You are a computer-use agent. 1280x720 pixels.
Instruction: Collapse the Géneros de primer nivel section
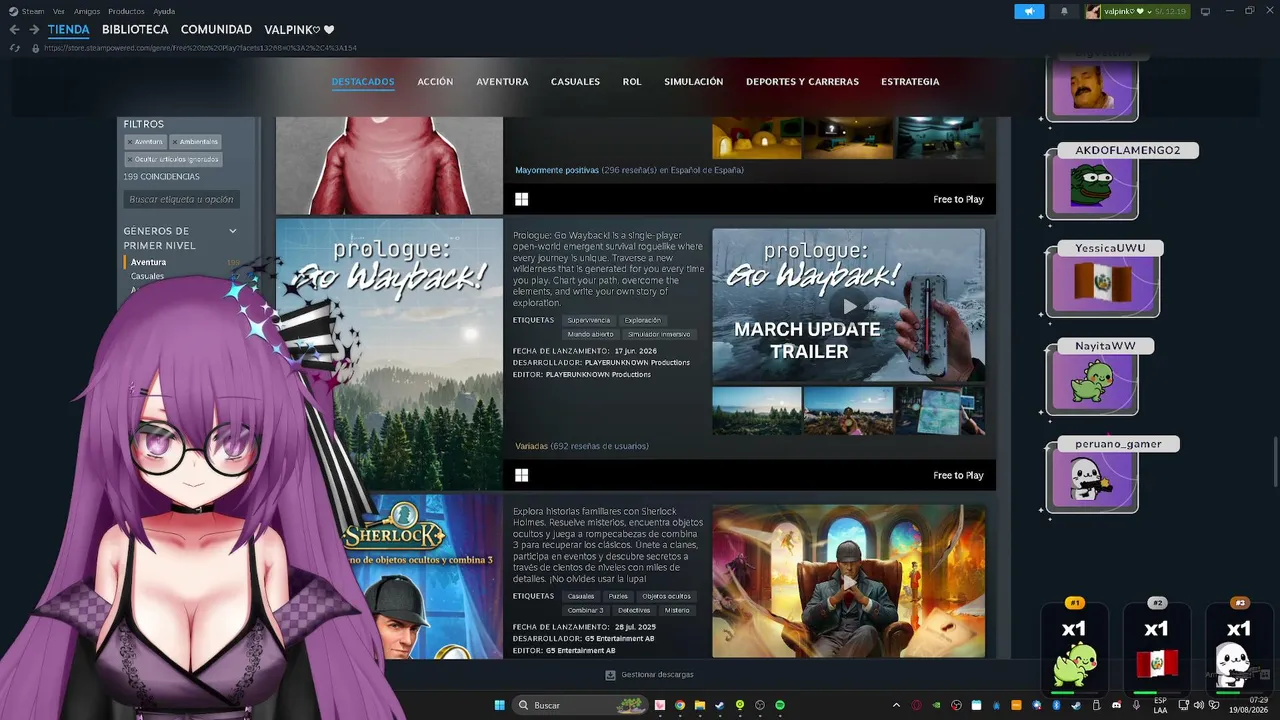tap(233, 231)
